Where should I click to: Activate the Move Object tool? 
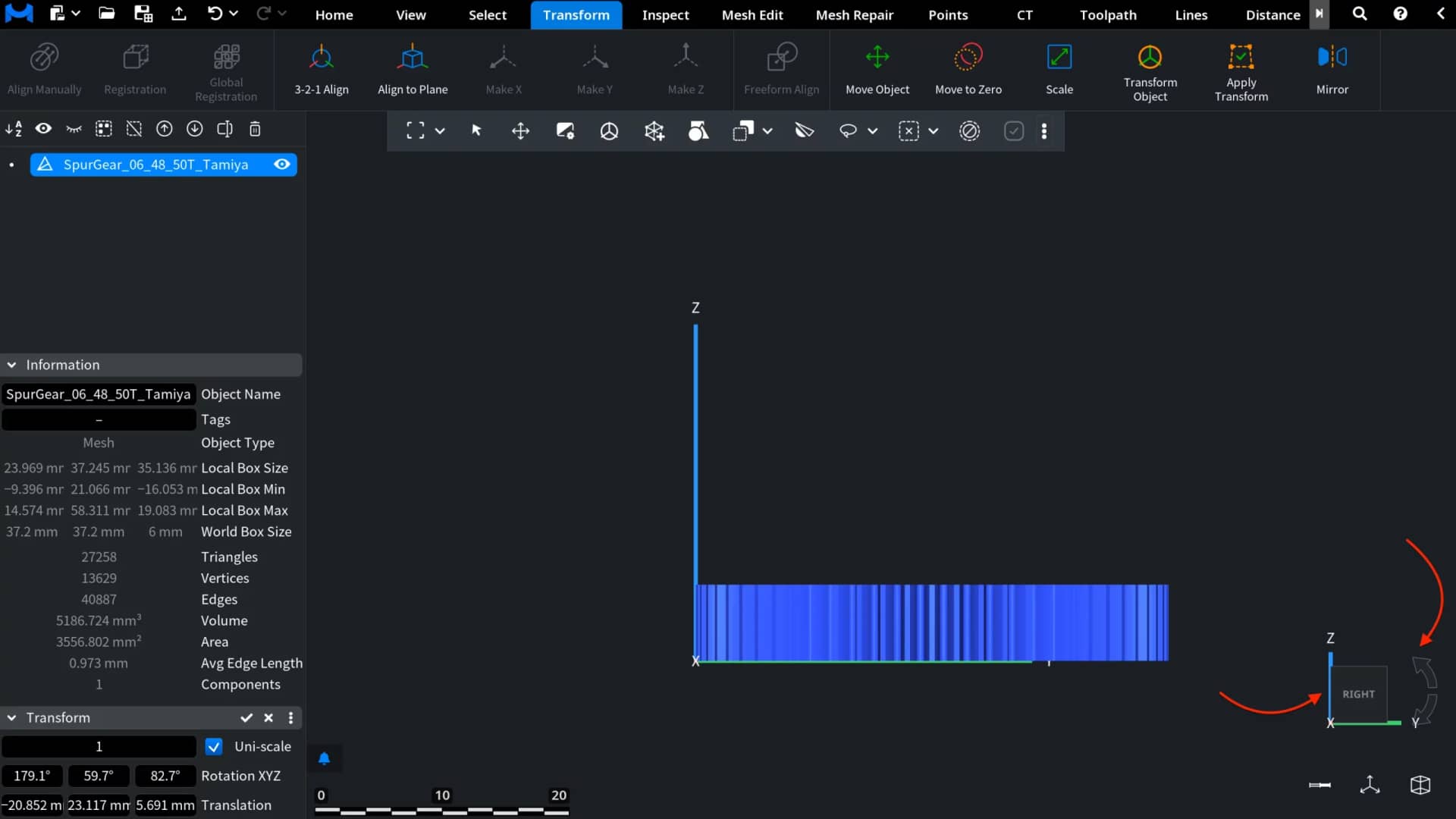pos(877,70)
